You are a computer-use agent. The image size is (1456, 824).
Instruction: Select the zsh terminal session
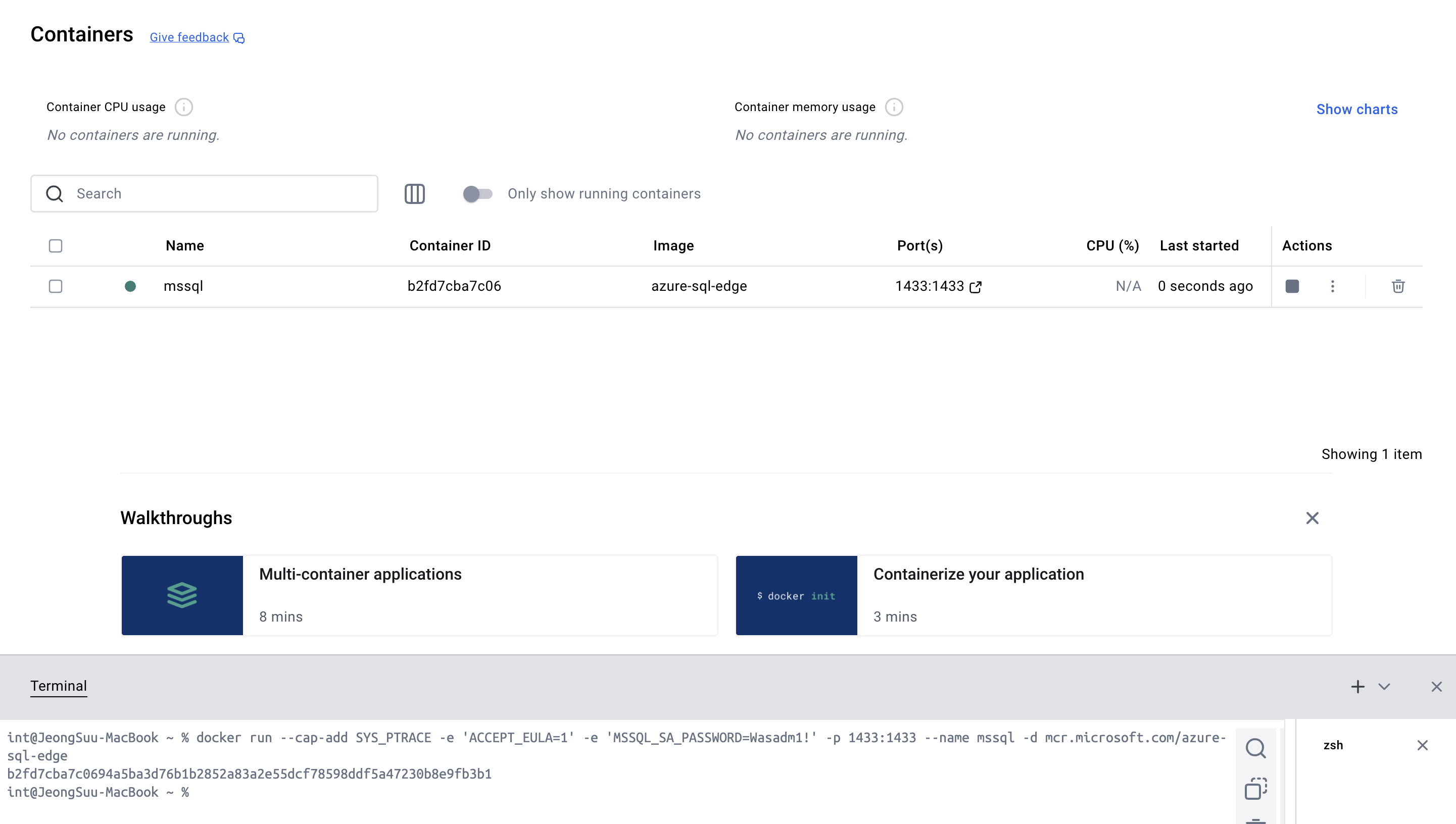1333,745
